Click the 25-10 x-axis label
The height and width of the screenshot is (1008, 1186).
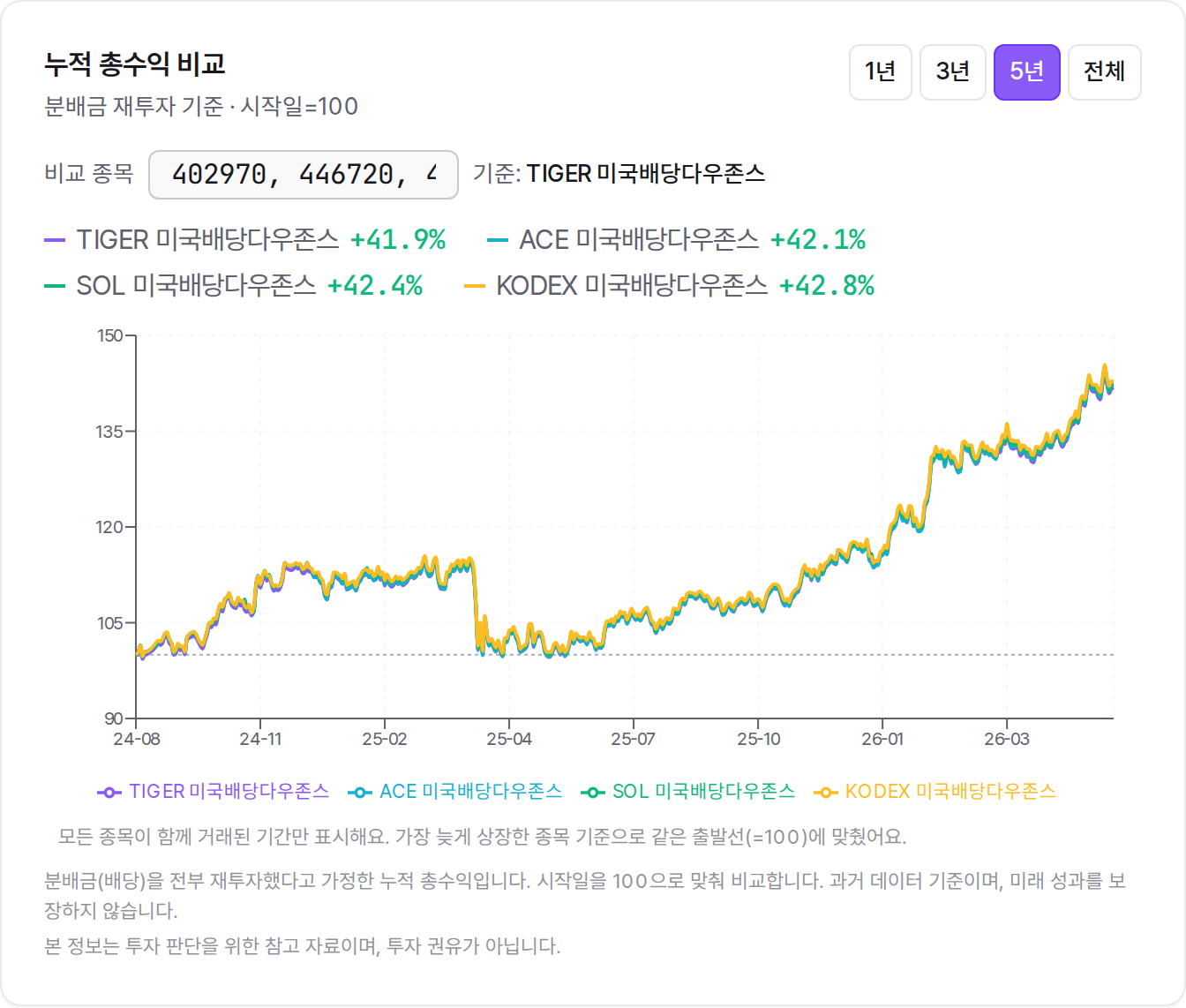click(x=759, y=740)
